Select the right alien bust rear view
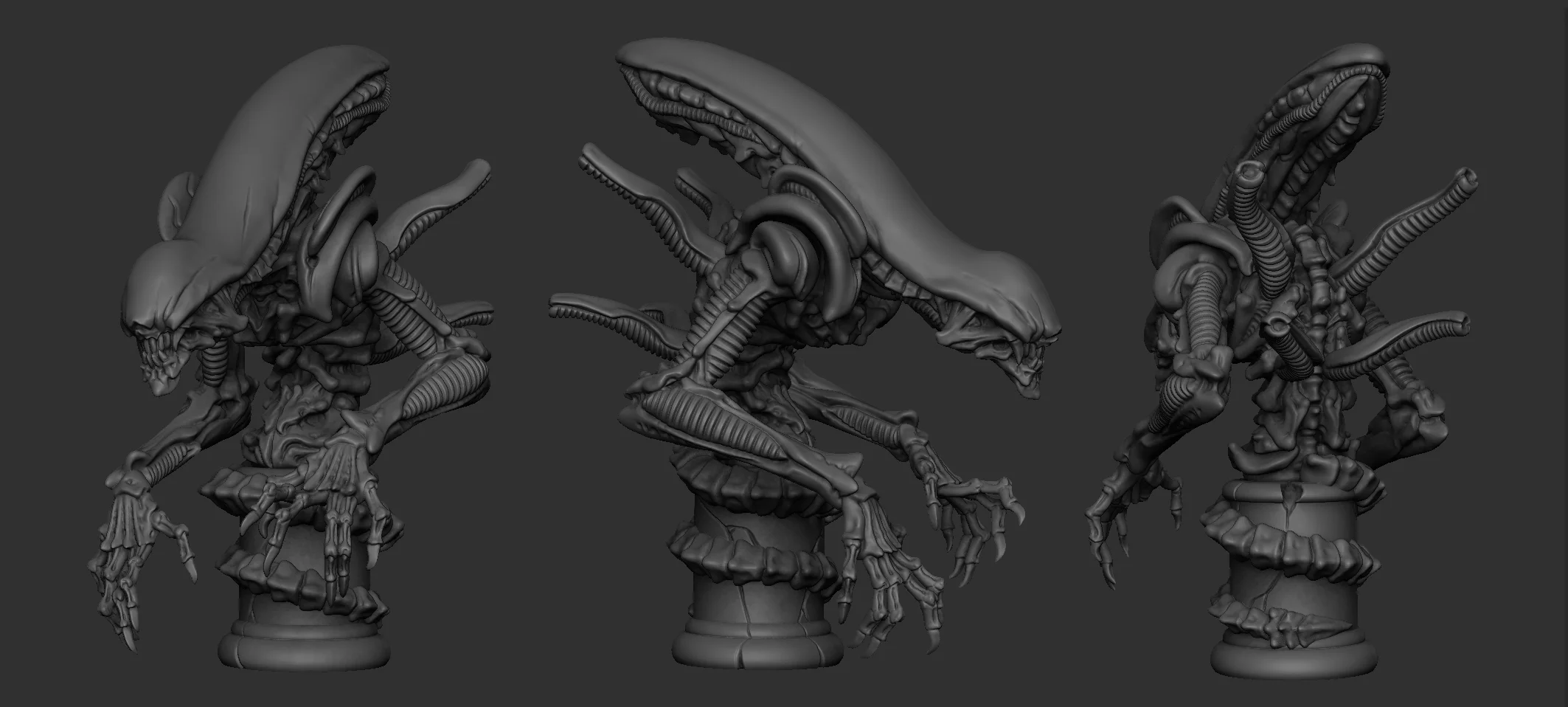 (1280, 362)
